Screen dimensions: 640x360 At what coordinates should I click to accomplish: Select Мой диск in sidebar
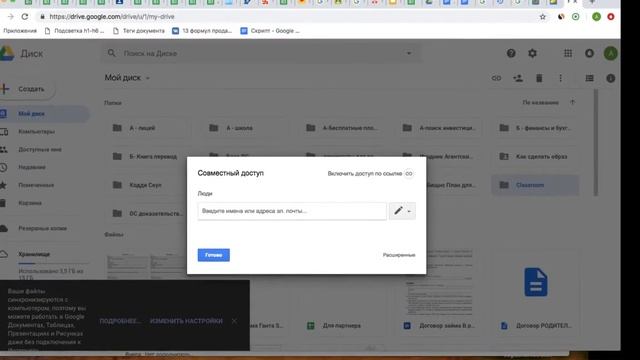(x=44, y=113)
